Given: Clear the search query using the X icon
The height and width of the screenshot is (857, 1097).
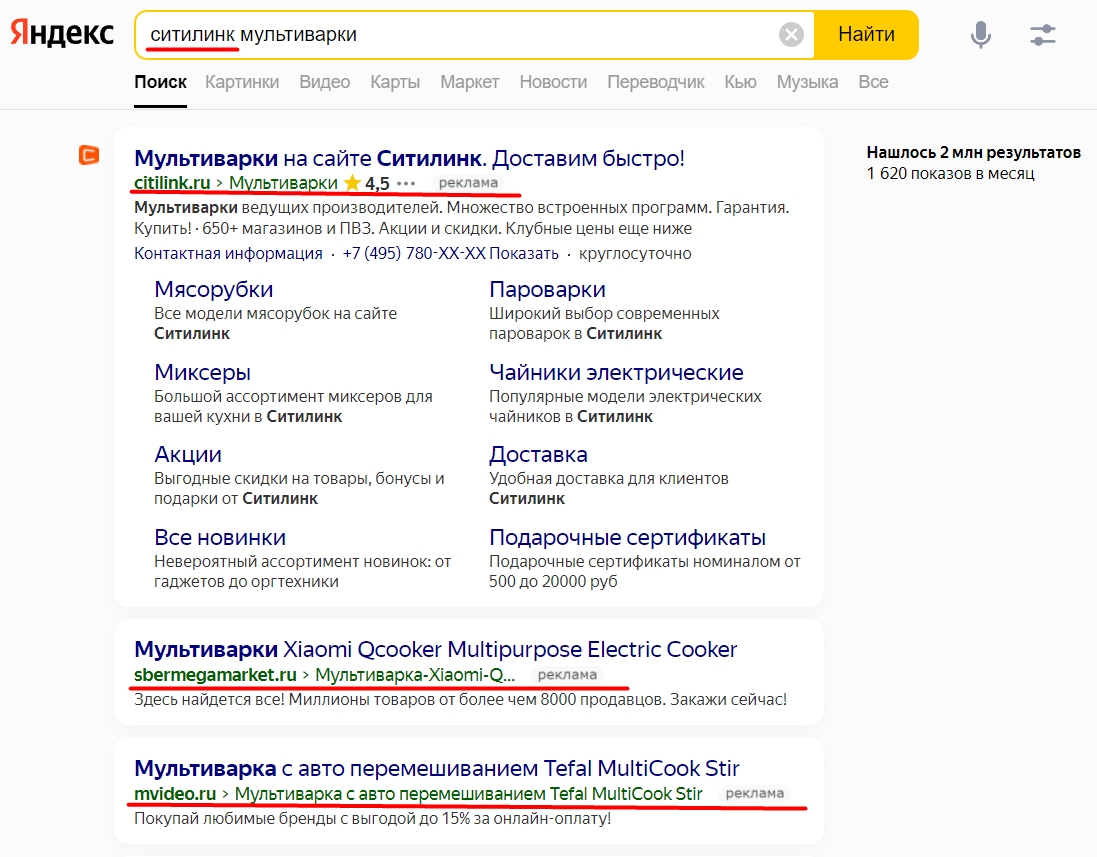Looking at the screenshot, I should click(790, 33).
